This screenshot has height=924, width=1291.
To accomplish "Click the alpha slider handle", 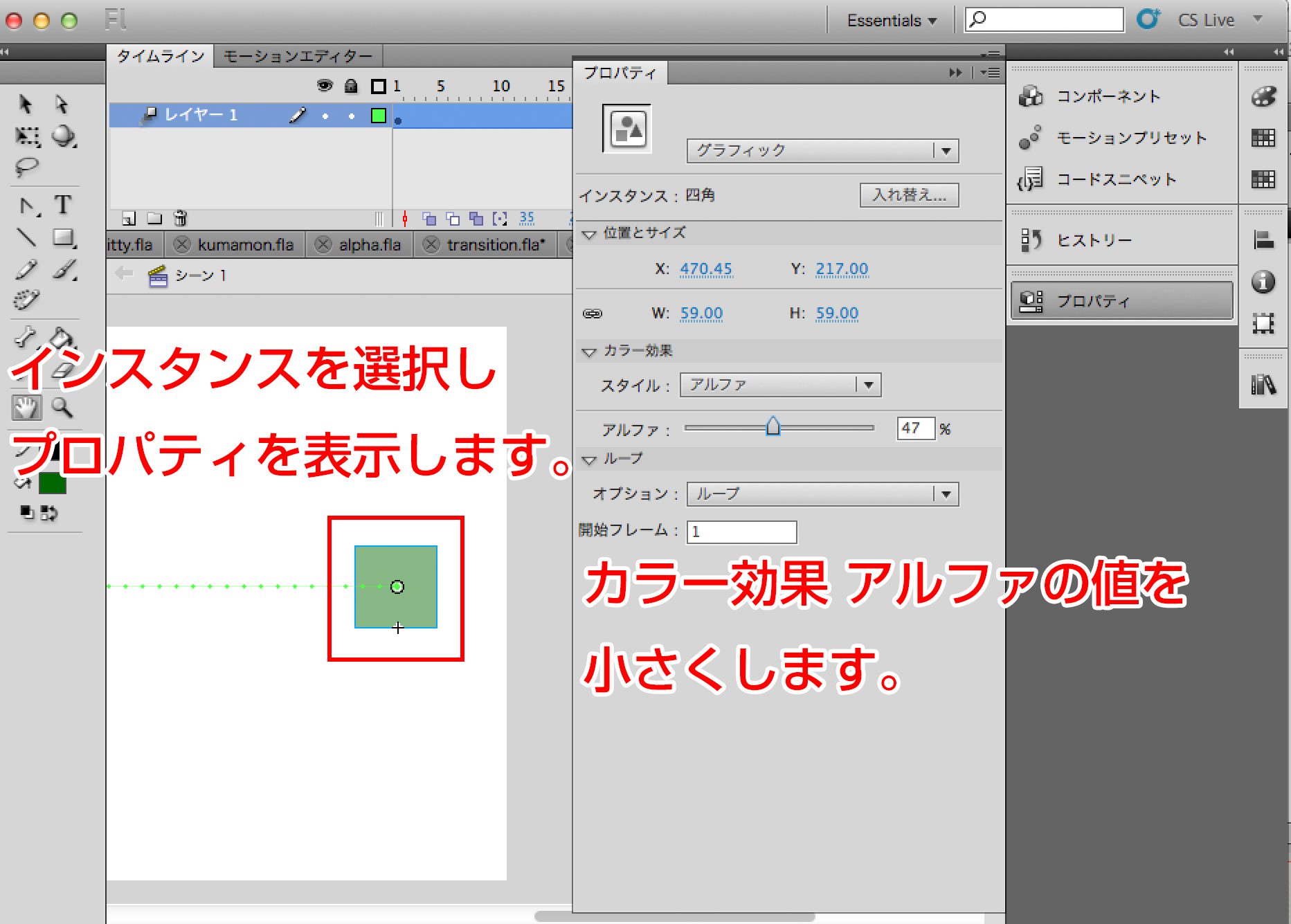I will pos(773,427).
